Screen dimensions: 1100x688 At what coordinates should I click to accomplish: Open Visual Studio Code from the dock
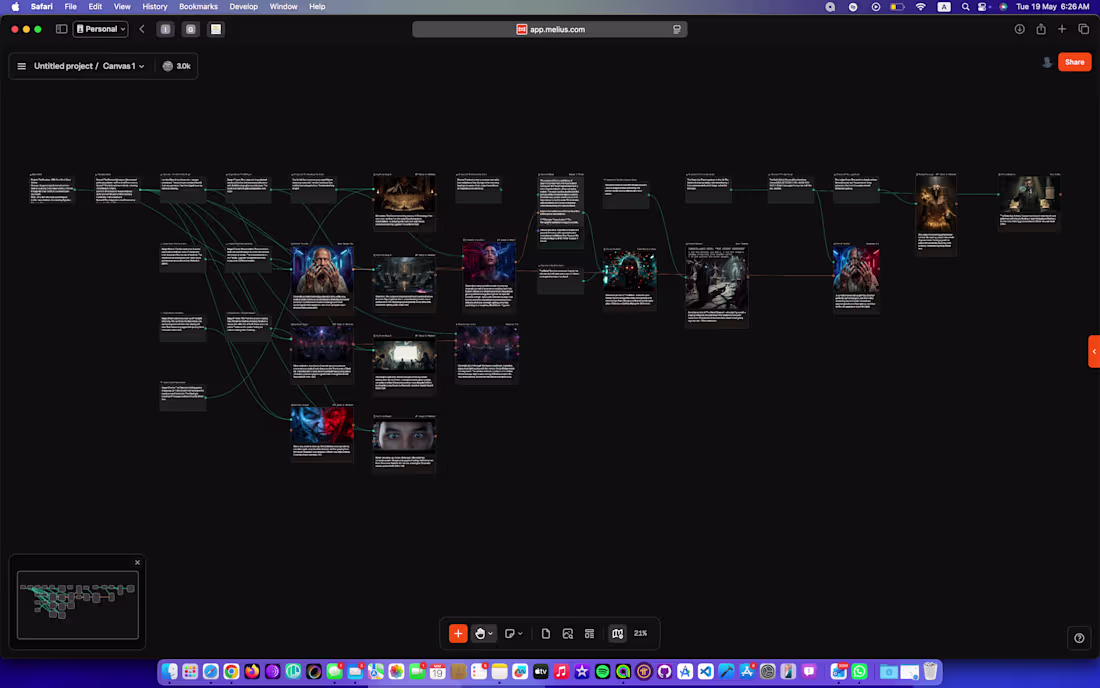click(x=706, y=671)
